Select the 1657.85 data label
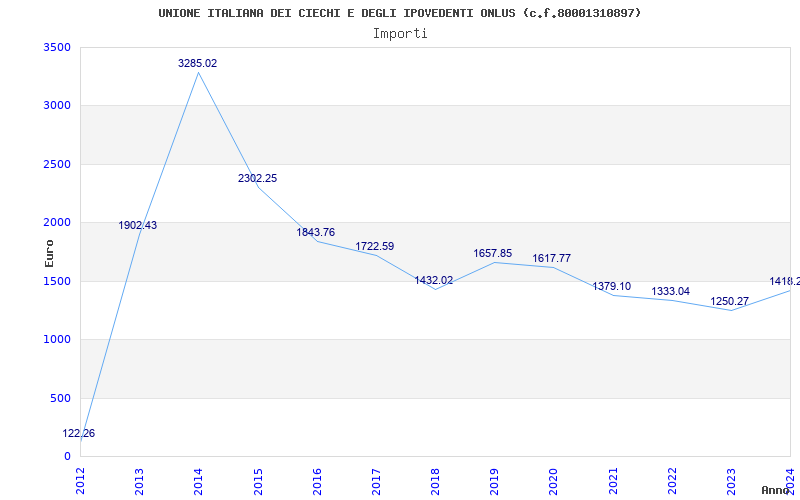The image size is (800, 500). tap(493, 253)
